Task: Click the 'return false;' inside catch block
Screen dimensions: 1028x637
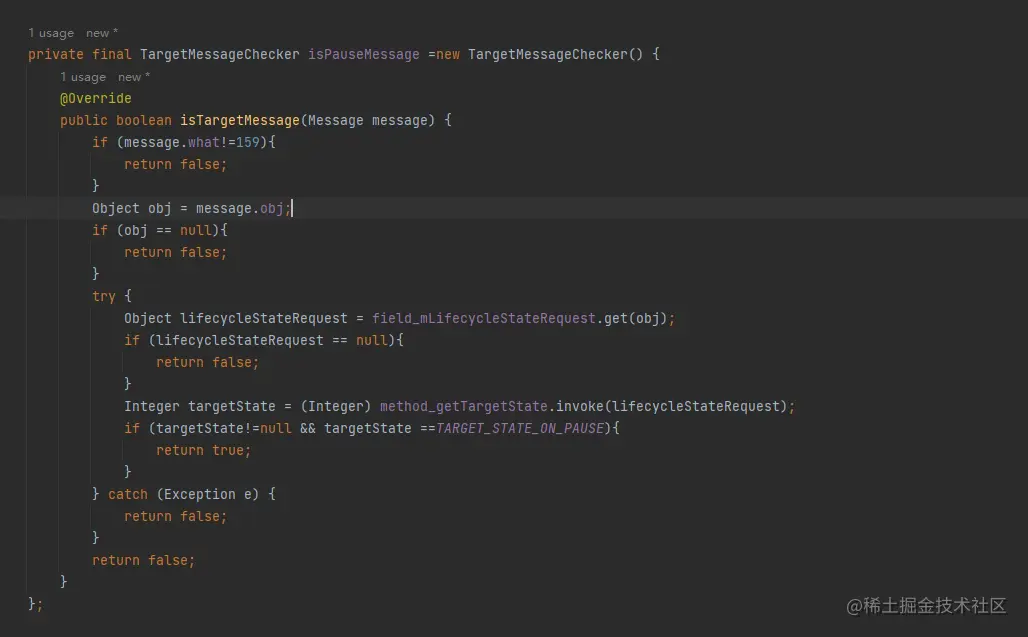Action: pos(176,516)
